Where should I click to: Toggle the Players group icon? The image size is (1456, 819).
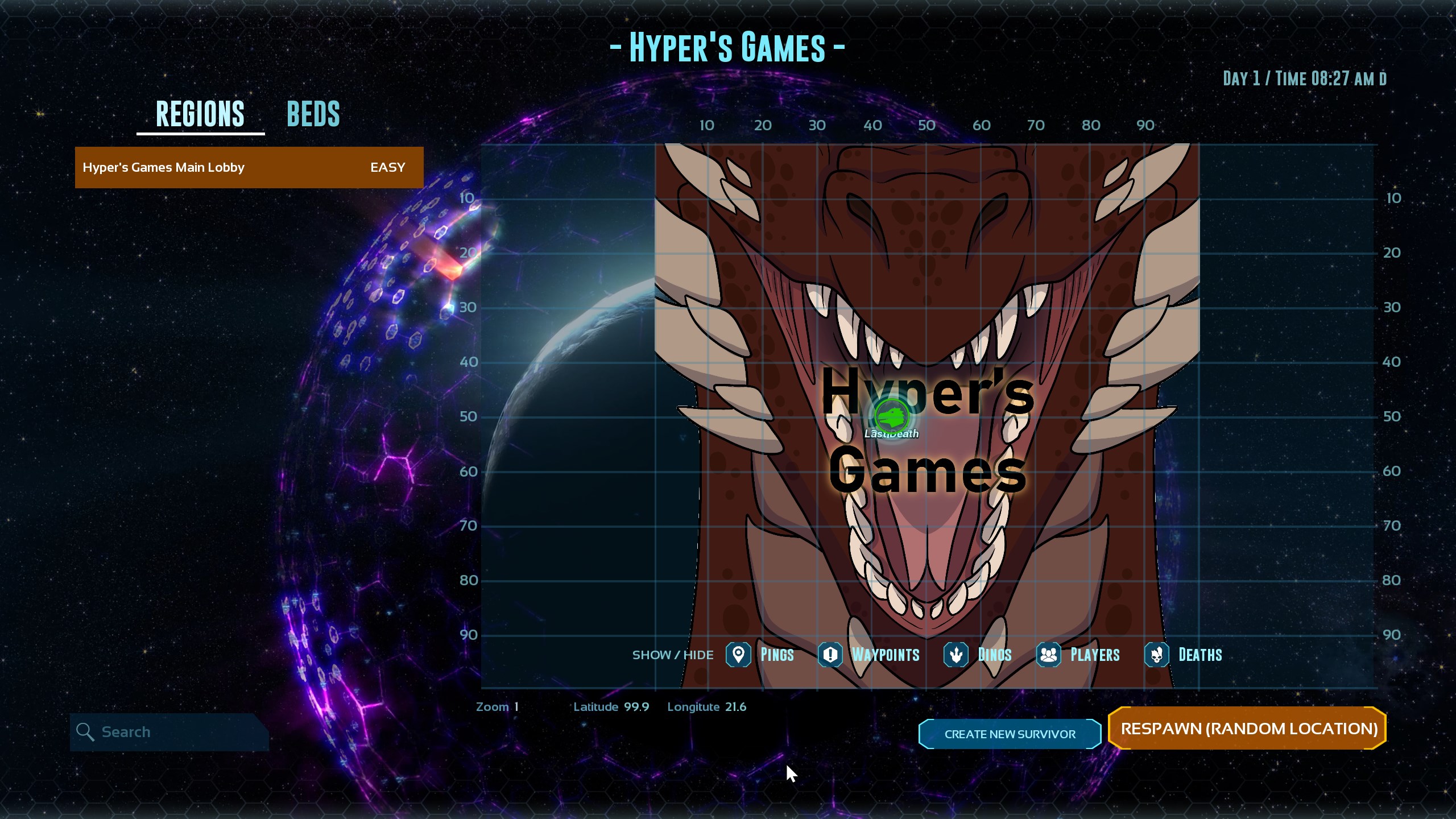[1048, 655]
